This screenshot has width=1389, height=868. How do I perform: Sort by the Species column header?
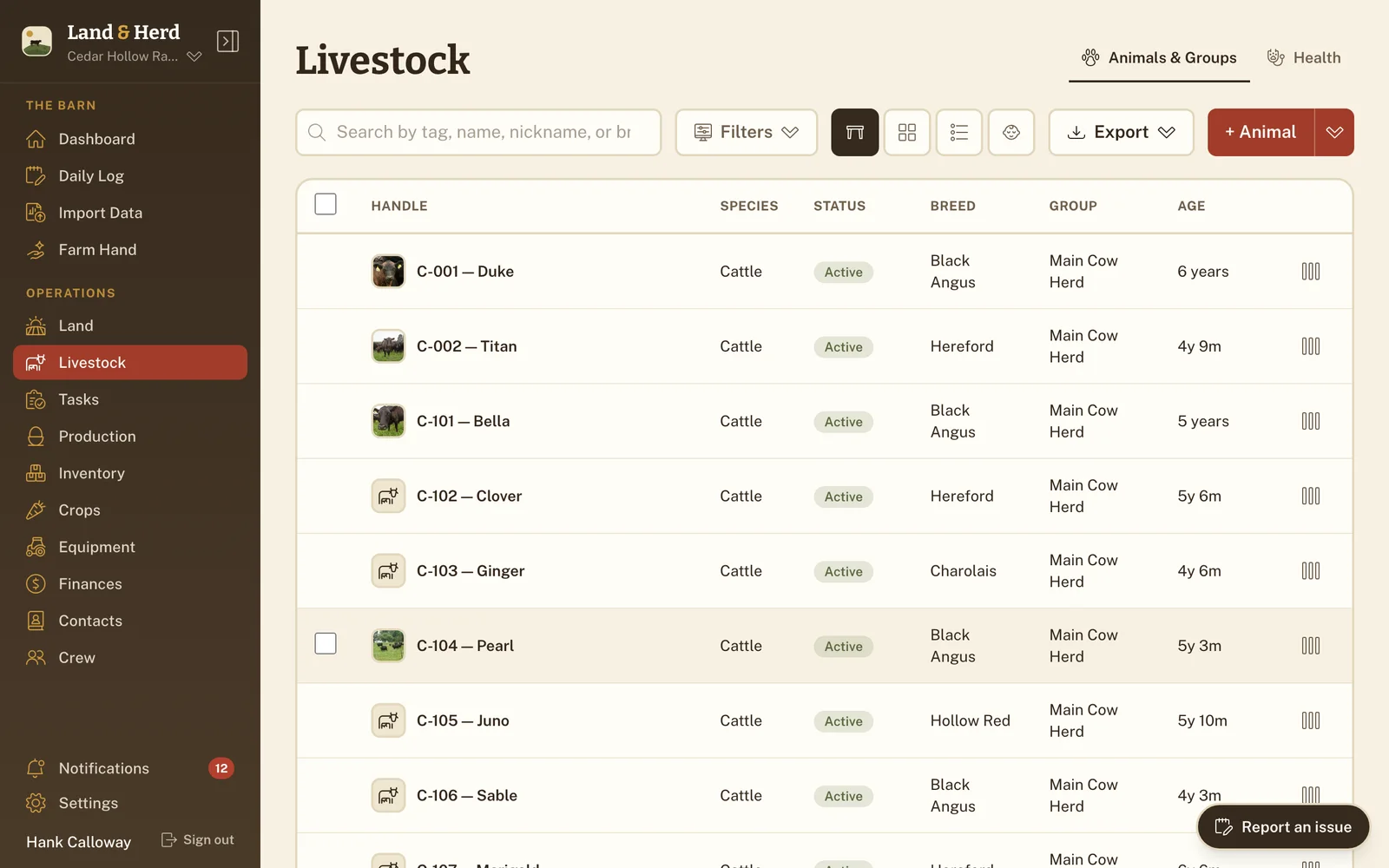coord(749,206)
